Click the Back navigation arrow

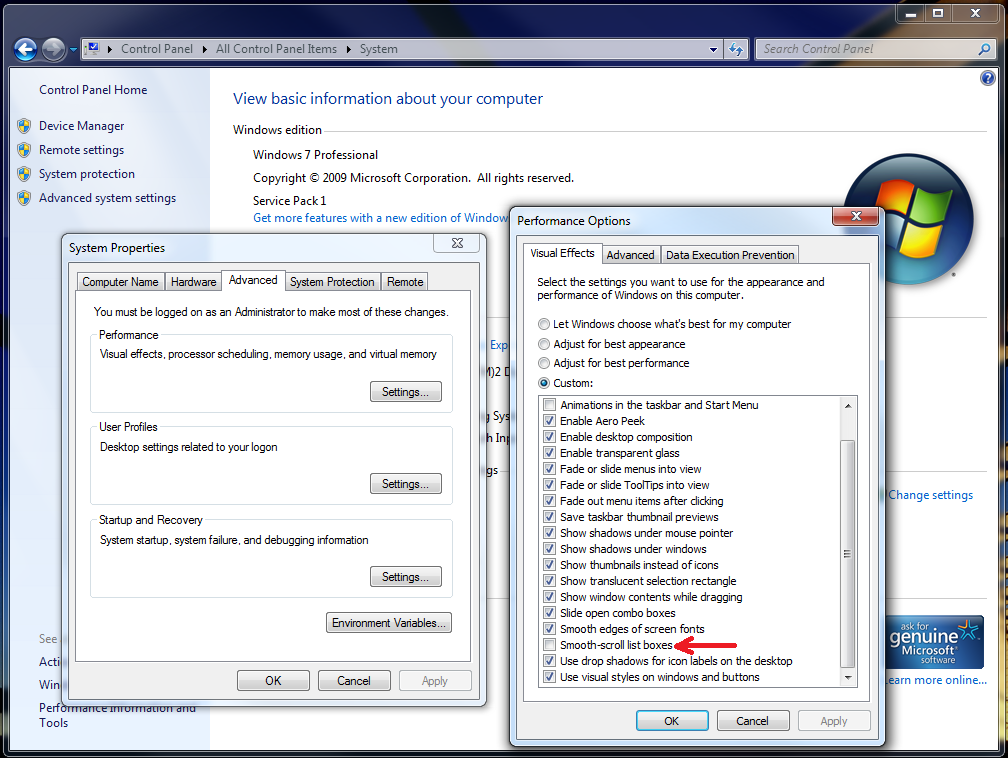click(x=26, y=50)
